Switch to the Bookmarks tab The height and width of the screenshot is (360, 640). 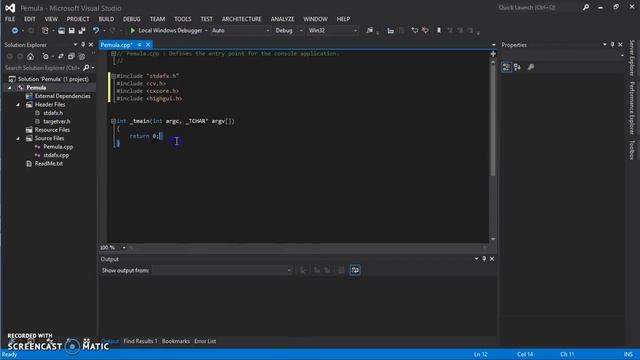click(176, 341)
